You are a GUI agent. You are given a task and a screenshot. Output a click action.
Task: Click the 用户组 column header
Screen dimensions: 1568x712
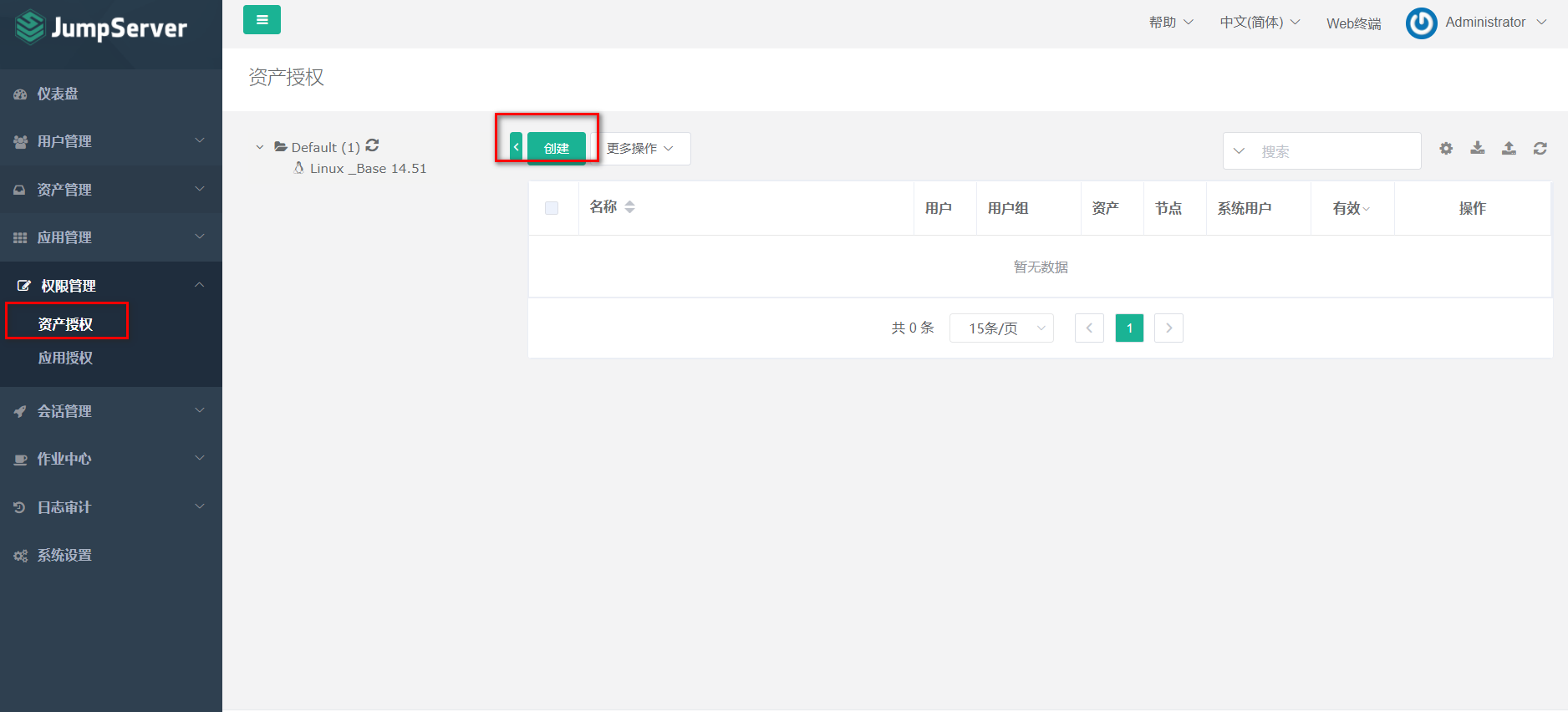pos(1008,208)
